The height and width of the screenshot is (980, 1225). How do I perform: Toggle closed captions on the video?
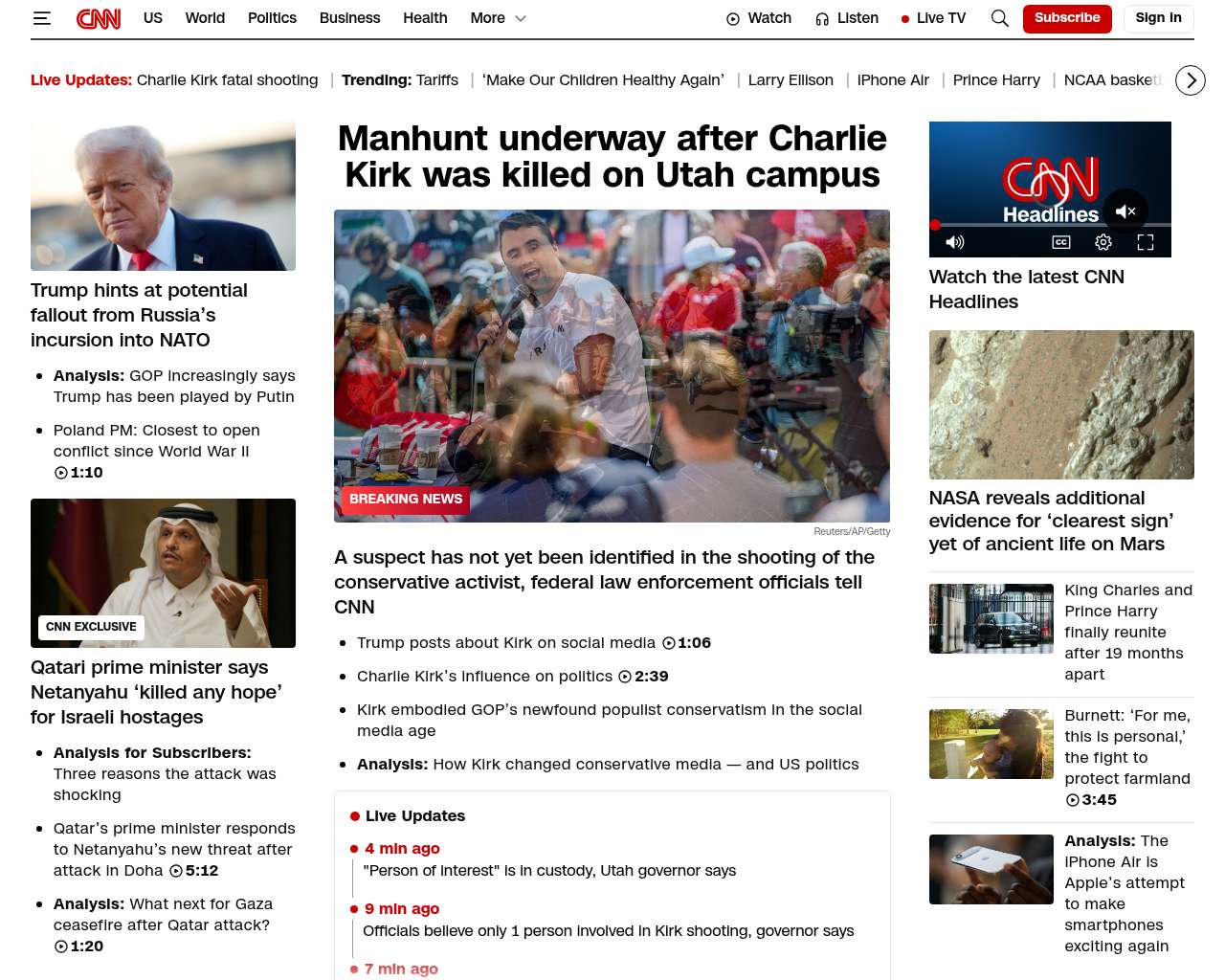1061,242
